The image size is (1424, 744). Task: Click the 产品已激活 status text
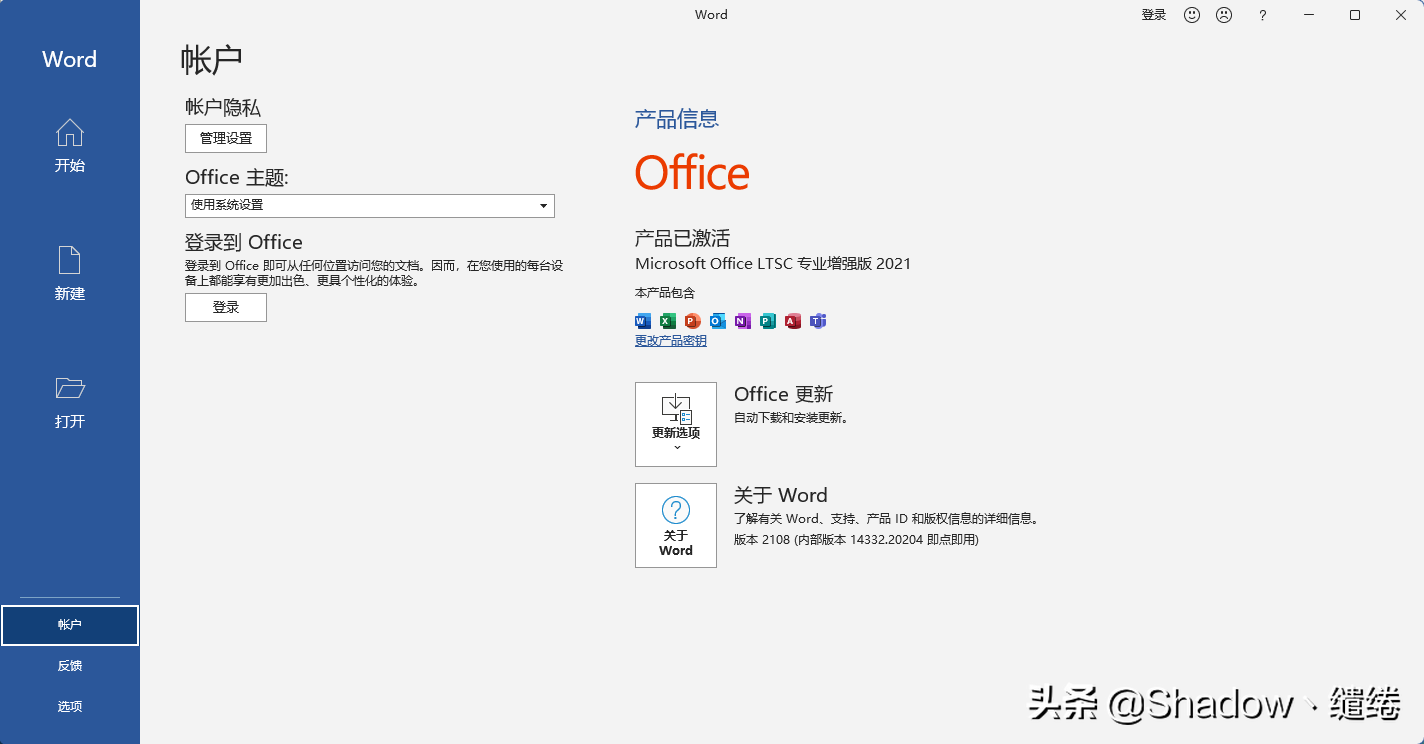point(683,238)
